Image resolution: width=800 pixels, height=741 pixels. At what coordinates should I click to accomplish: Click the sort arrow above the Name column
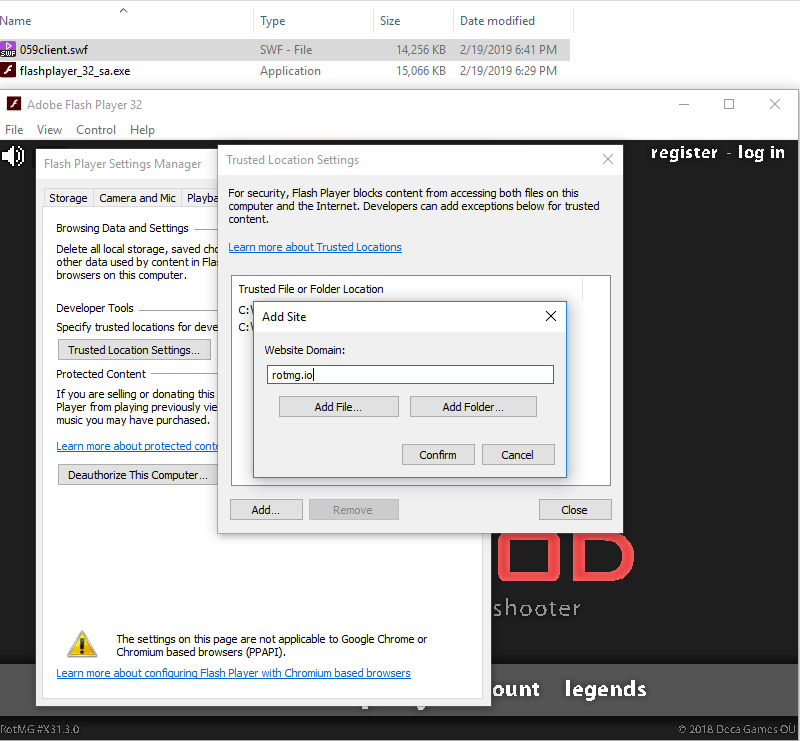tap(123, 10)
